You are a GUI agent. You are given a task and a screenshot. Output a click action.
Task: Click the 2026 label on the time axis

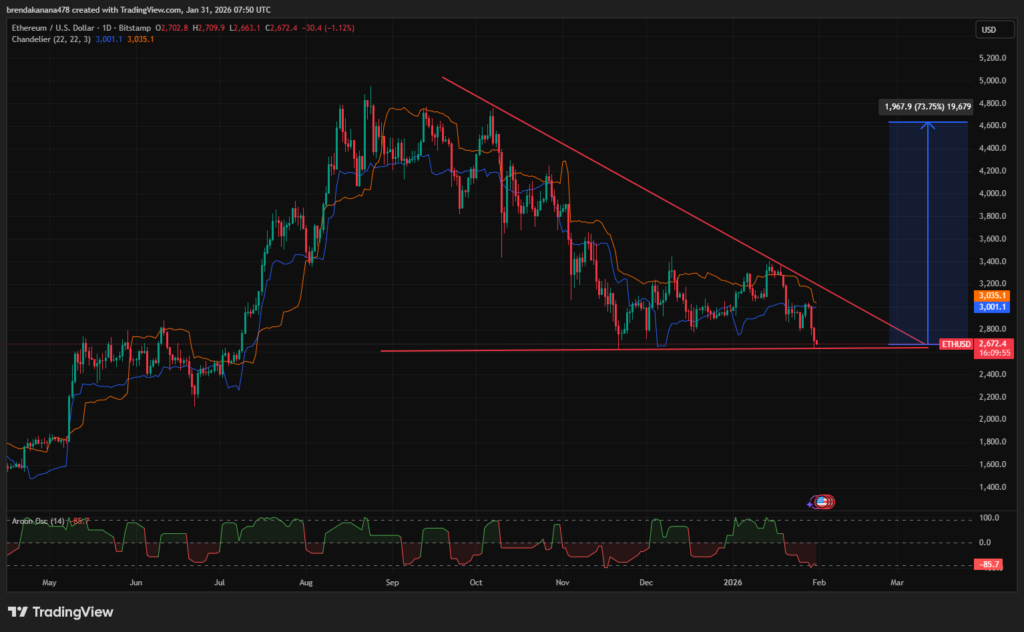point(733,582)
